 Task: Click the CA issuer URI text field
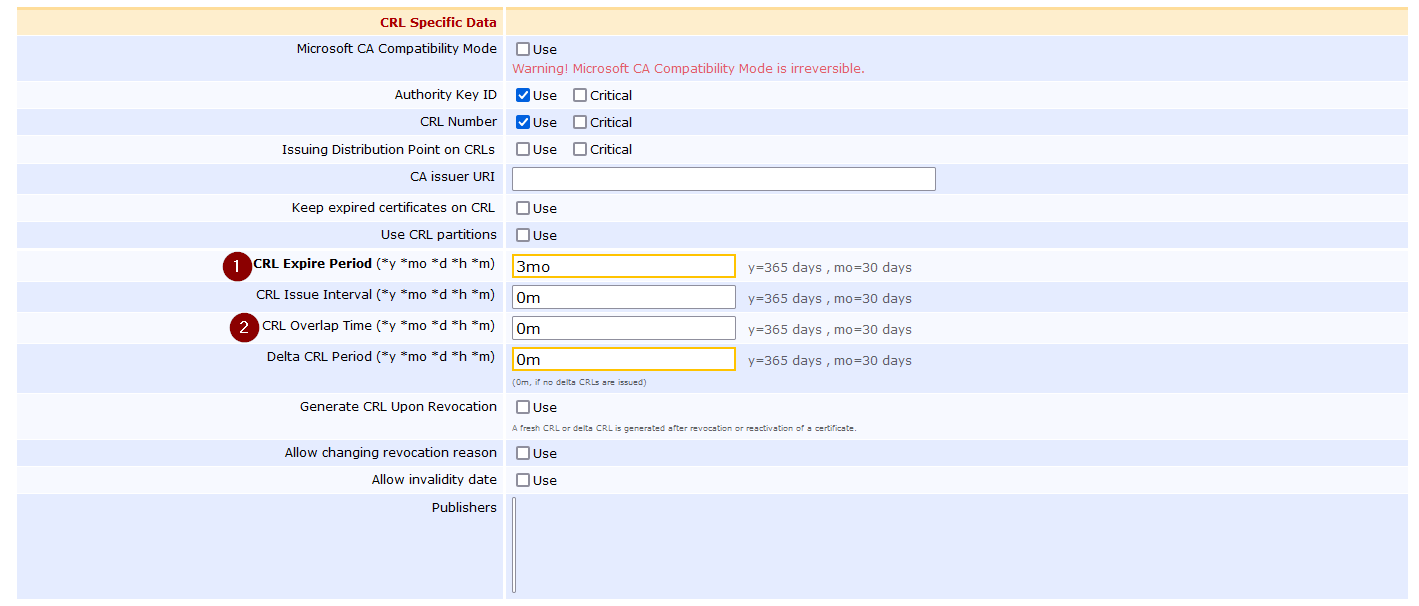[x=723, y=179]
